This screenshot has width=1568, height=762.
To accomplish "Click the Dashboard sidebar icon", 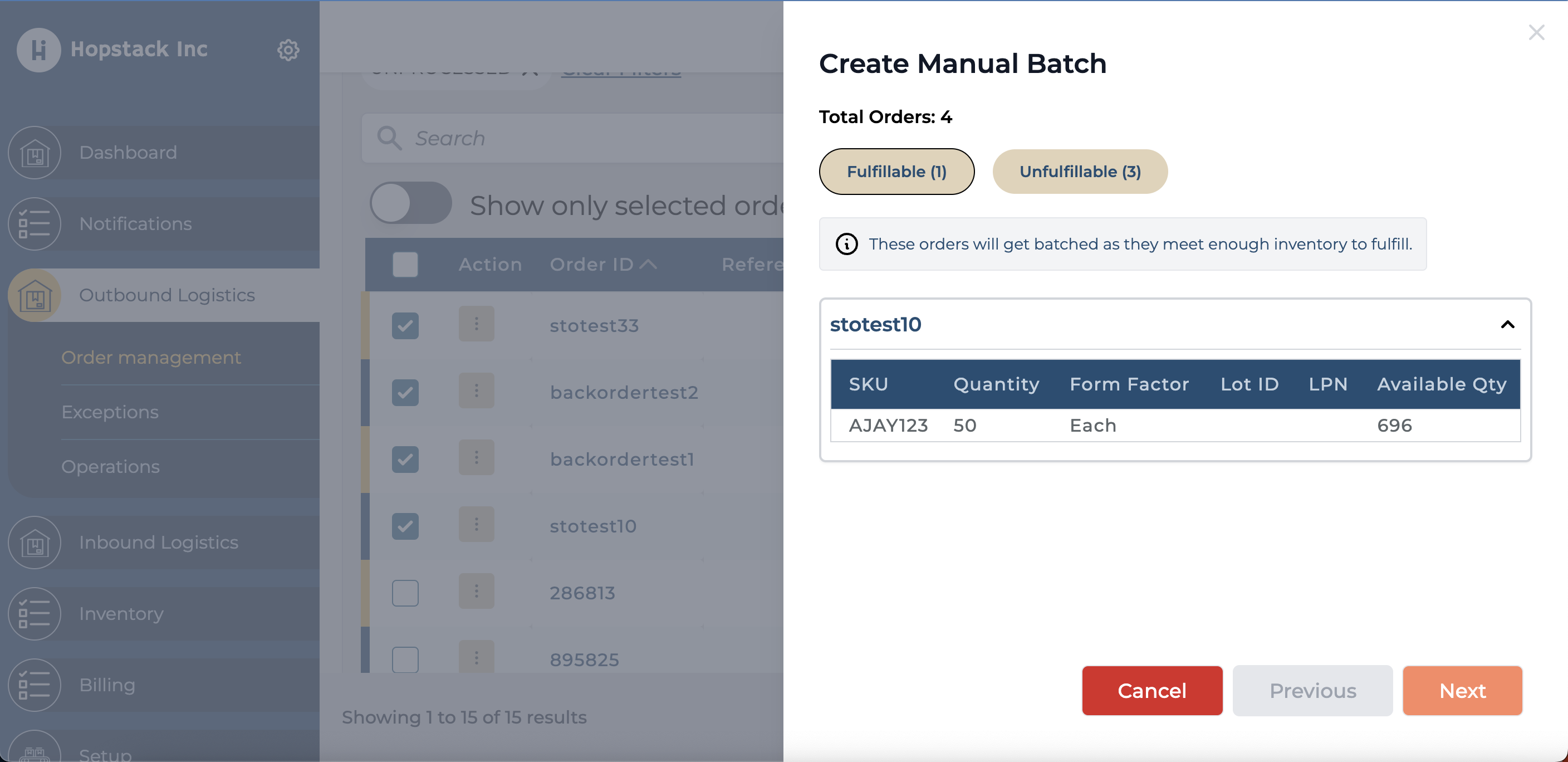I will click(35, 152).
